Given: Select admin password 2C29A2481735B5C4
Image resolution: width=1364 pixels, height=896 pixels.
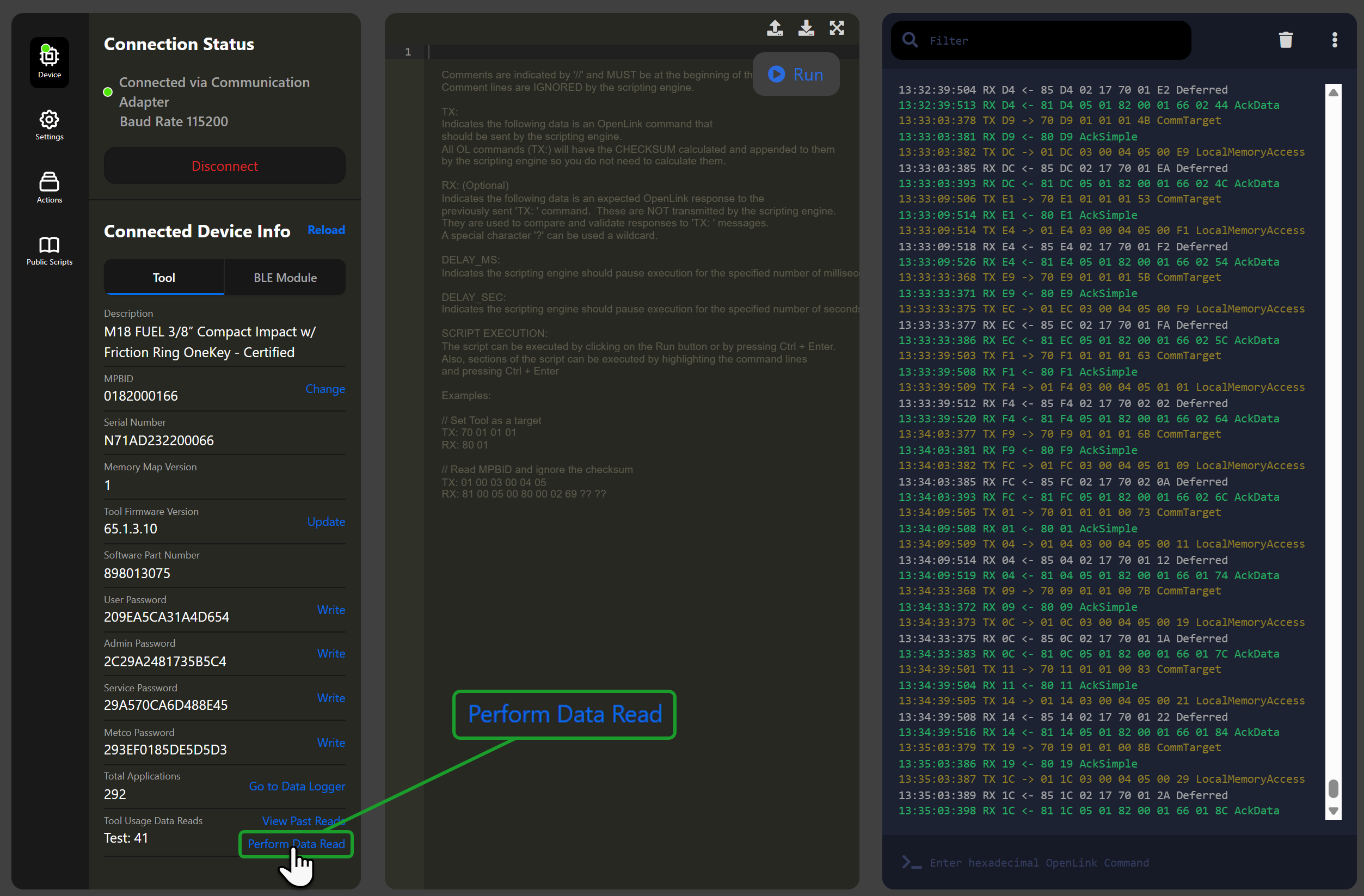Looking at the screenshot, I should [165, 661].
